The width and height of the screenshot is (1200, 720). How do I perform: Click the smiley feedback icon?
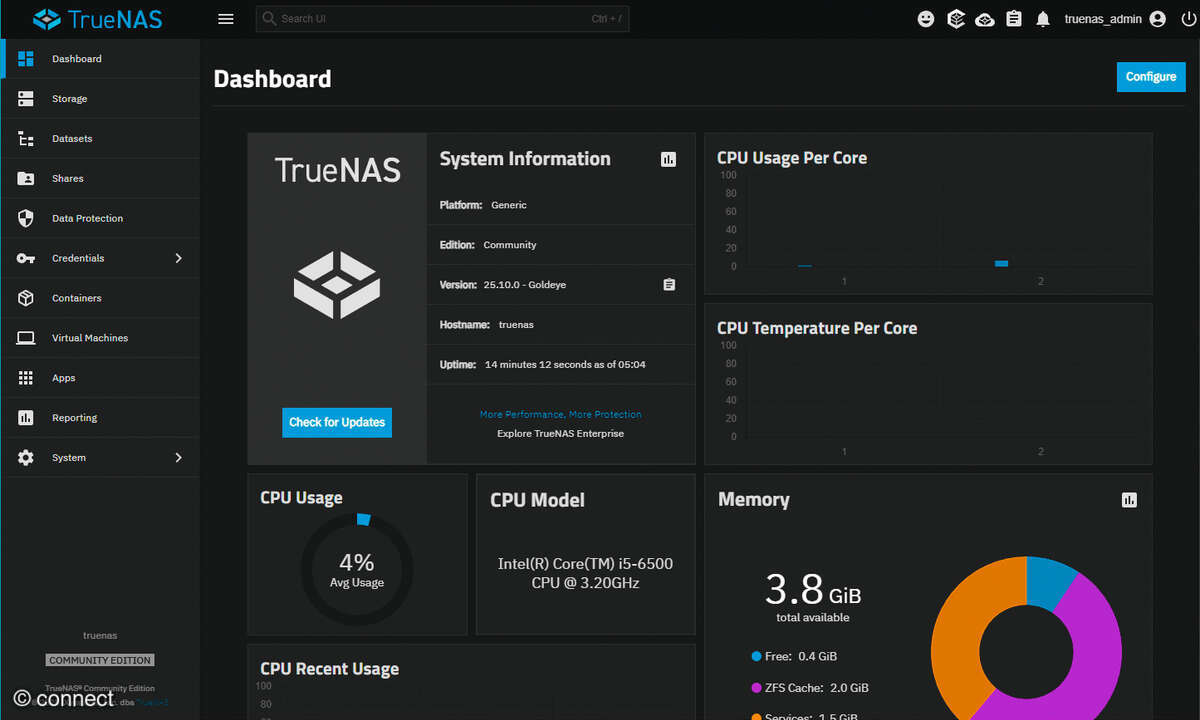[925, 18]
